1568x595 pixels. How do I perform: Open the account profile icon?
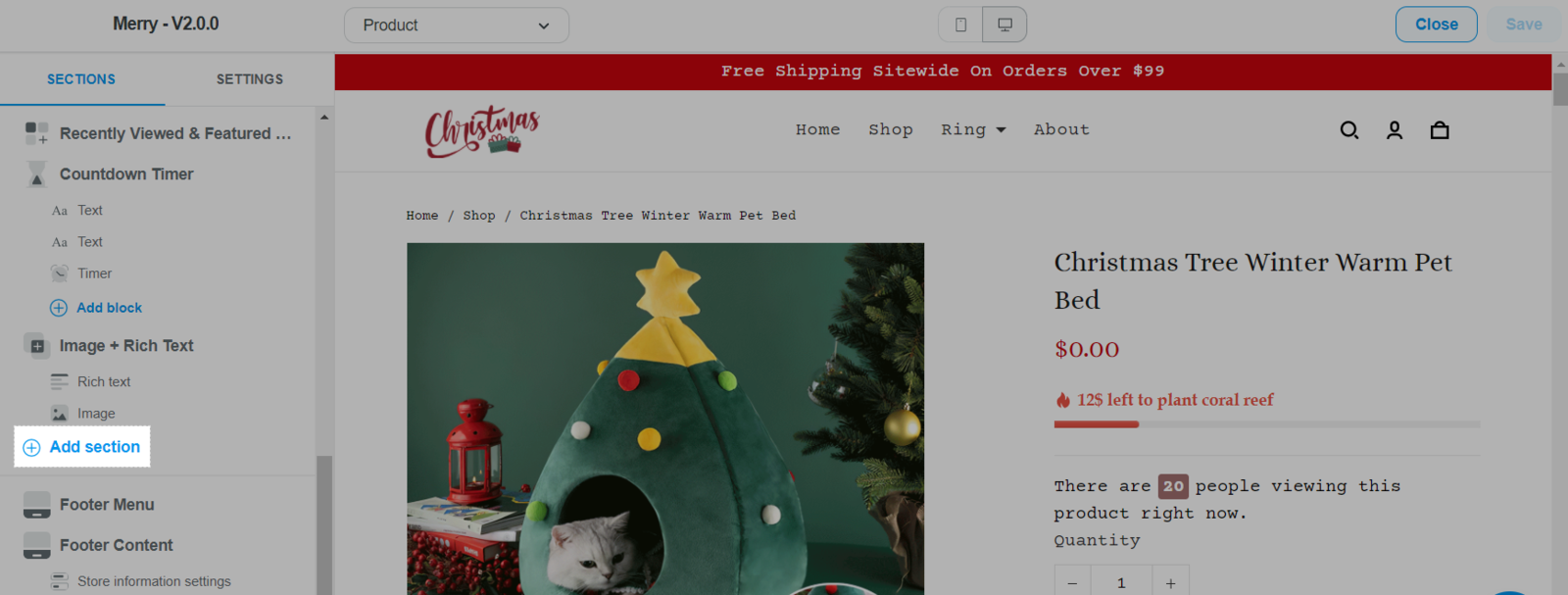tap(1395, 130)
